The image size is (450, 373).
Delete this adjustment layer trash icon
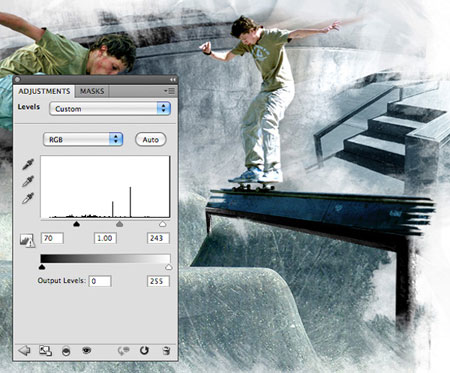coord(166,351)
